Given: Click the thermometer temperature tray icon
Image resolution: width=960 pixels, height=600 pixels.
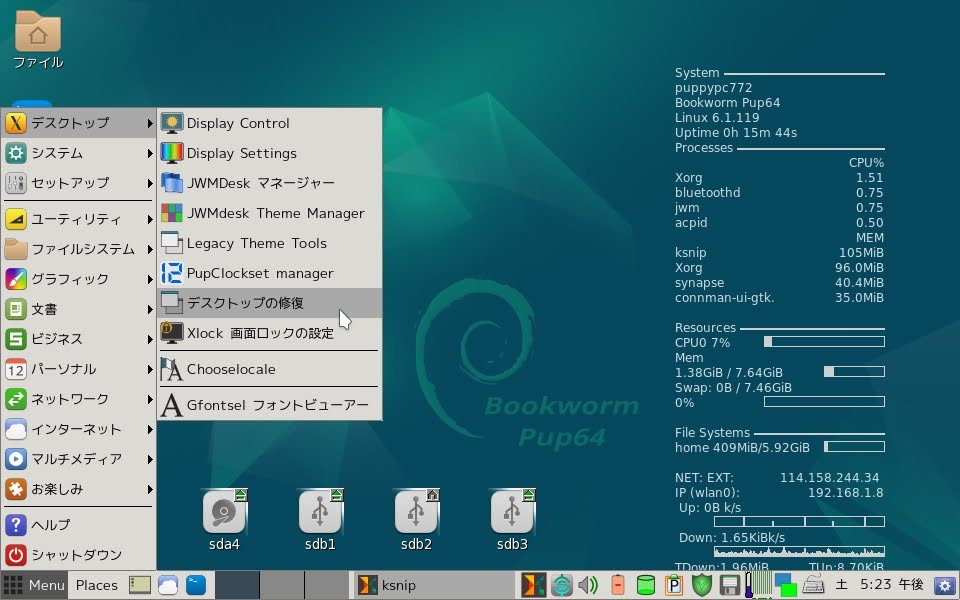Looking at the screenshot, I should click(x=748, y=585).
